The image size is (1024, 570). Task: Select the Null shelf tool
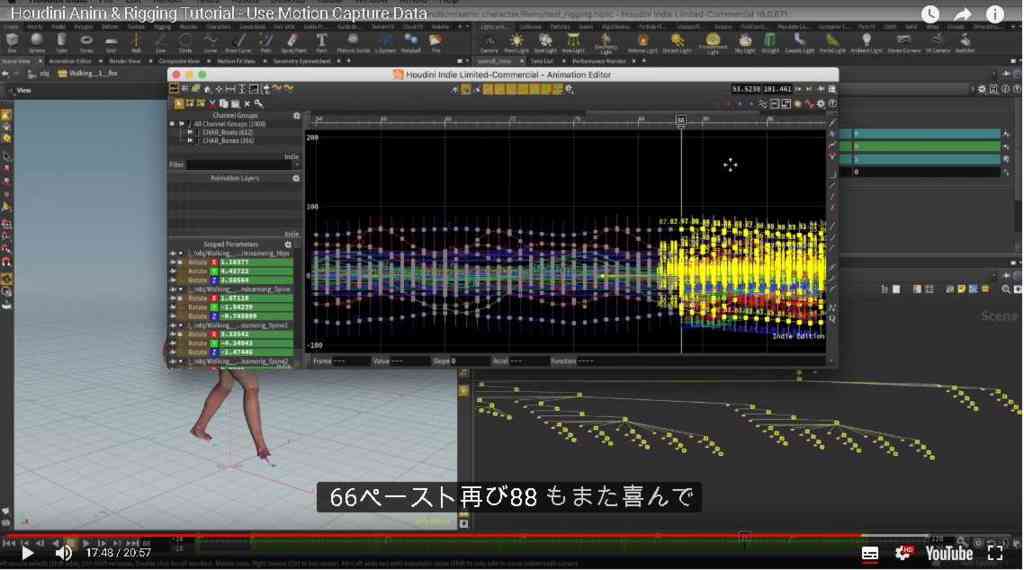pyautogui.click(x=136, y=42)
